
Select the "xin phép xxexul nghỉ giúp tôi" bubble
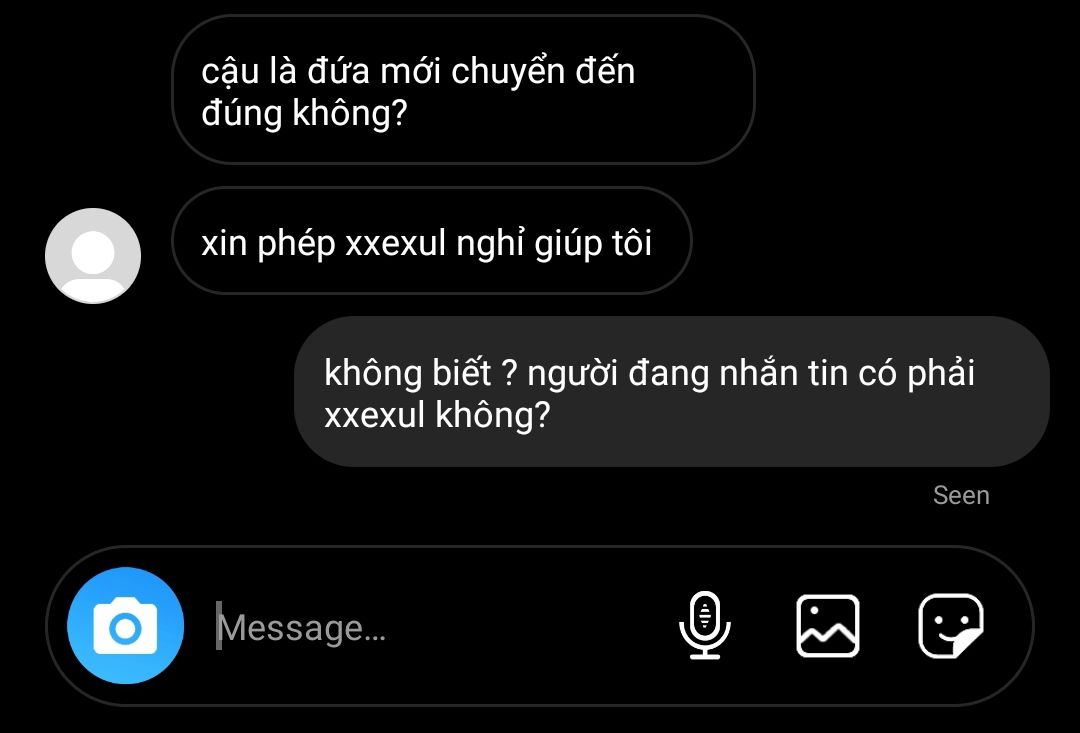[x=431, y=240]
